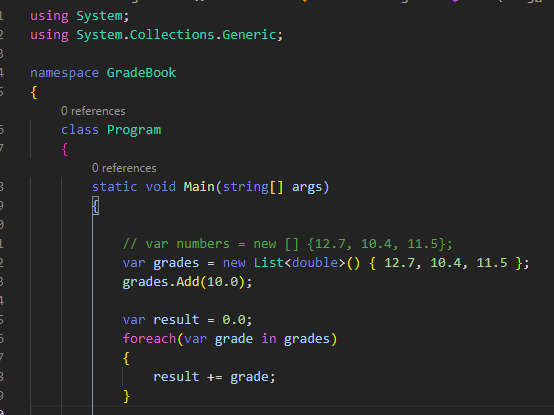
Task: Click the Add method call on grades
Action: 188,281
